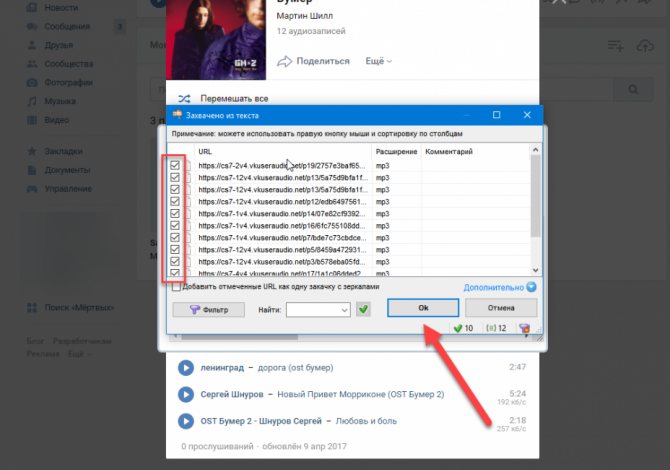Image resolution: width=670 pixels, height=470 pixels.
Task: Click scroll-down arrow of URL list
Action: point(535,270)
